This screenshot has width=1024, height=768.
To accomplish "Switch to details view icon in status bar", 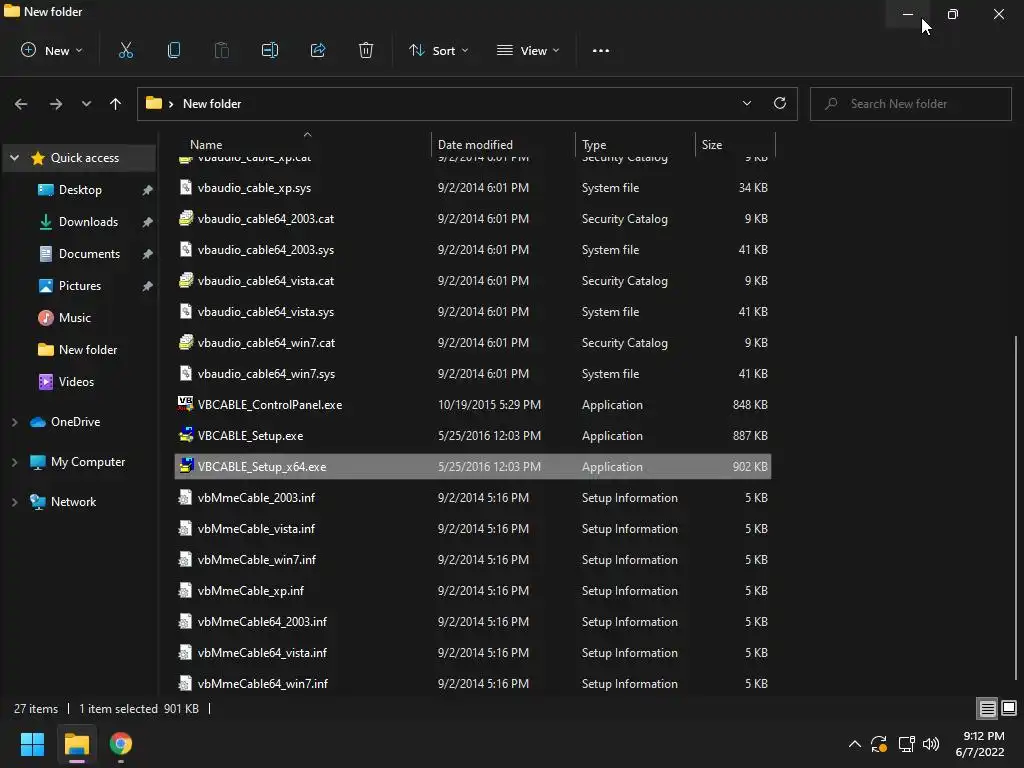I will click(987, 708).
